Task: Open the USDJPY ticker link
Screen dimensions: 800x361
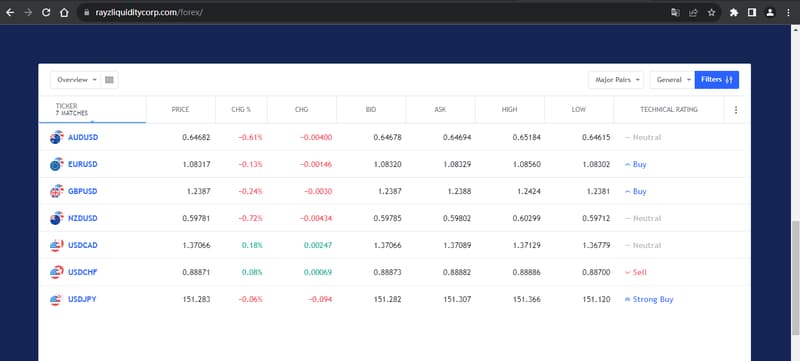Action: [x=82, y=299]
